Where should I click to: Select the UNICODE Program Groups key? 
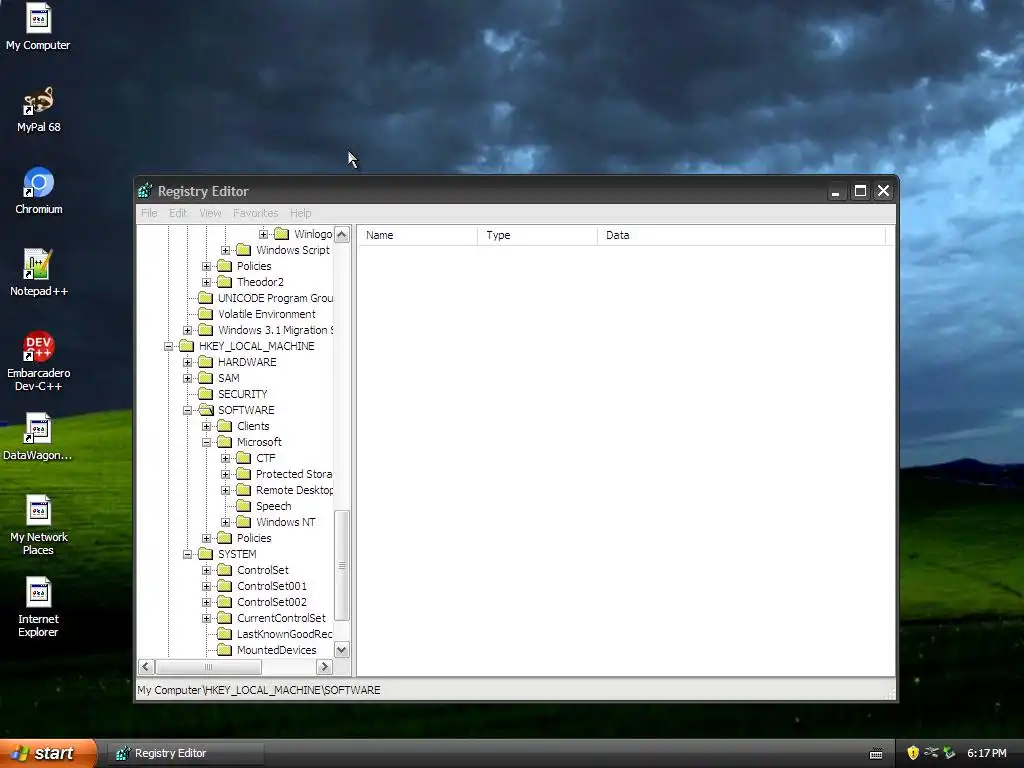pos(275,298)
